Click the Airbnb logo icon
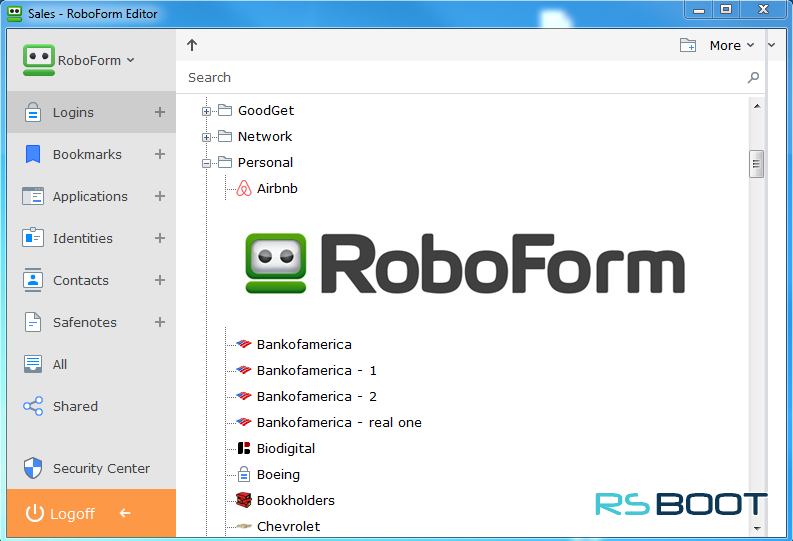This screenshot has height=541, width=793. tap(244, 188)
